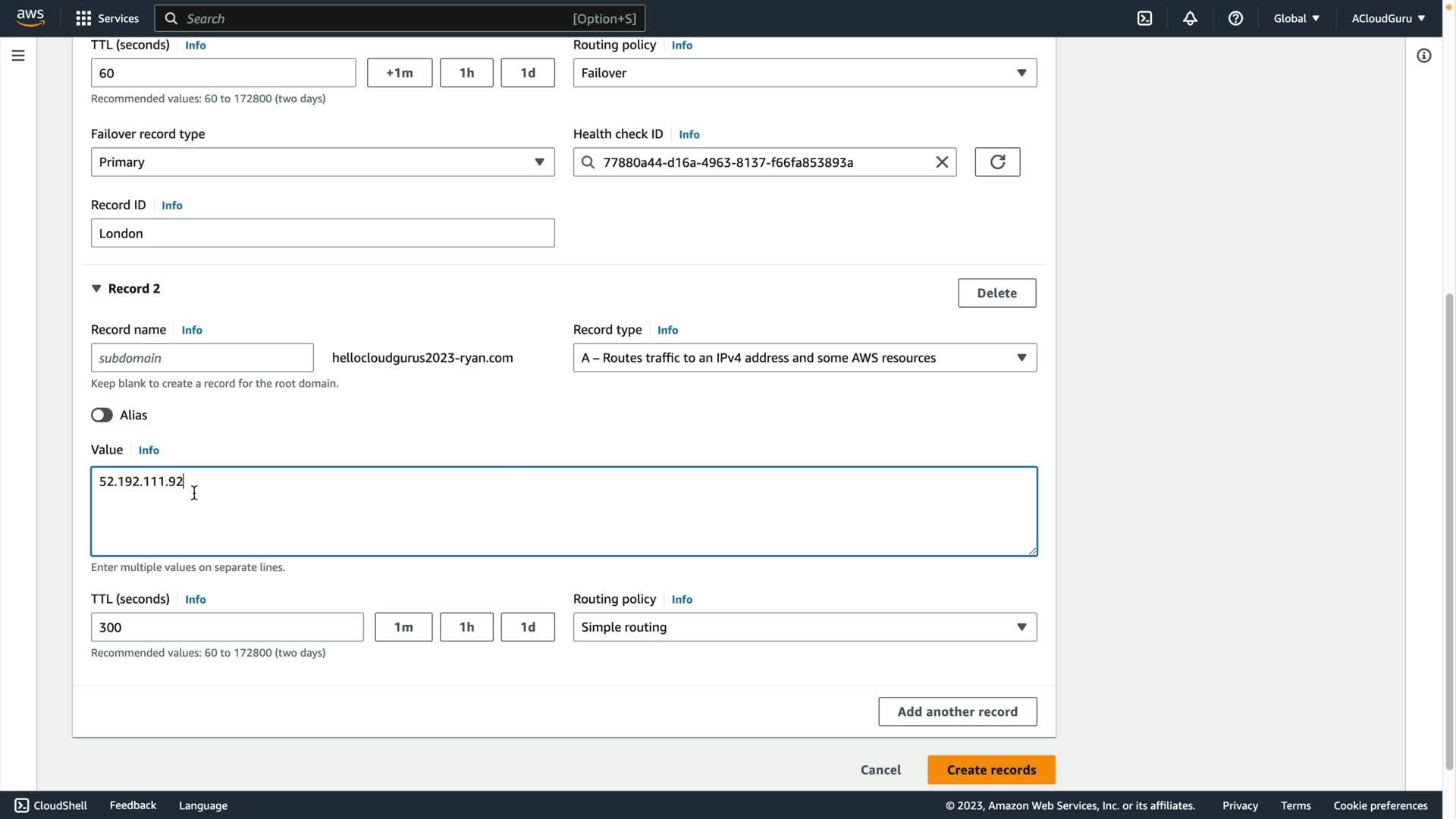Set Record 2 TTL to 1h
Image resolution: width=1456 pixels, height=819 pixels.
pyautogui.click(x=466, y=627)
